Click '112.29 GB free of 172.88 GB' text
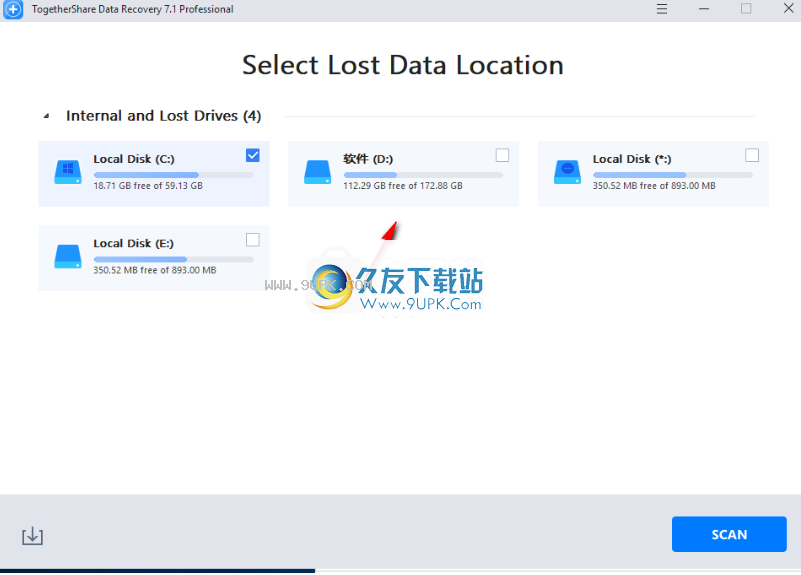The image size is (801, 575). coord(403,186)
